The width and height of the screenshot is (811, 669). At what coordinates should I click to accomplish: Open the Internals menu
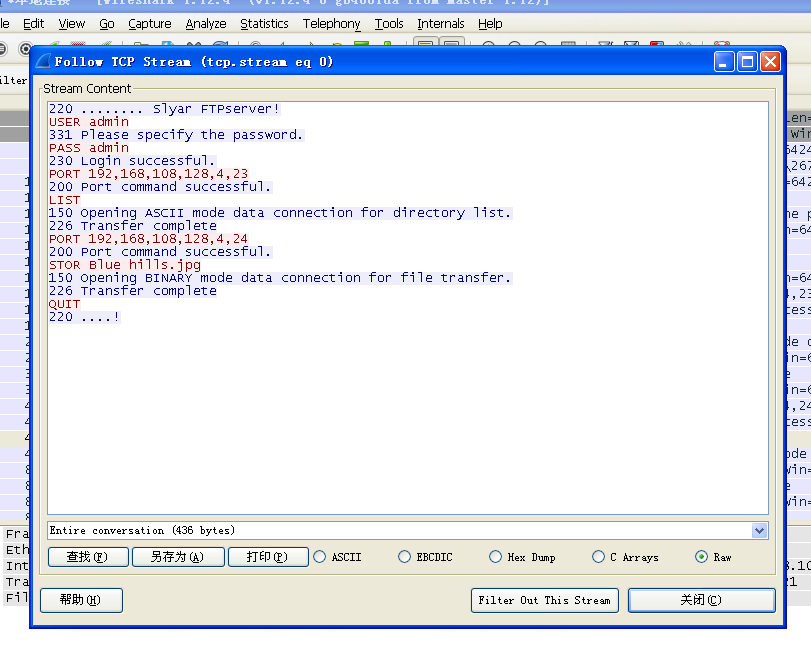point(441,24)
